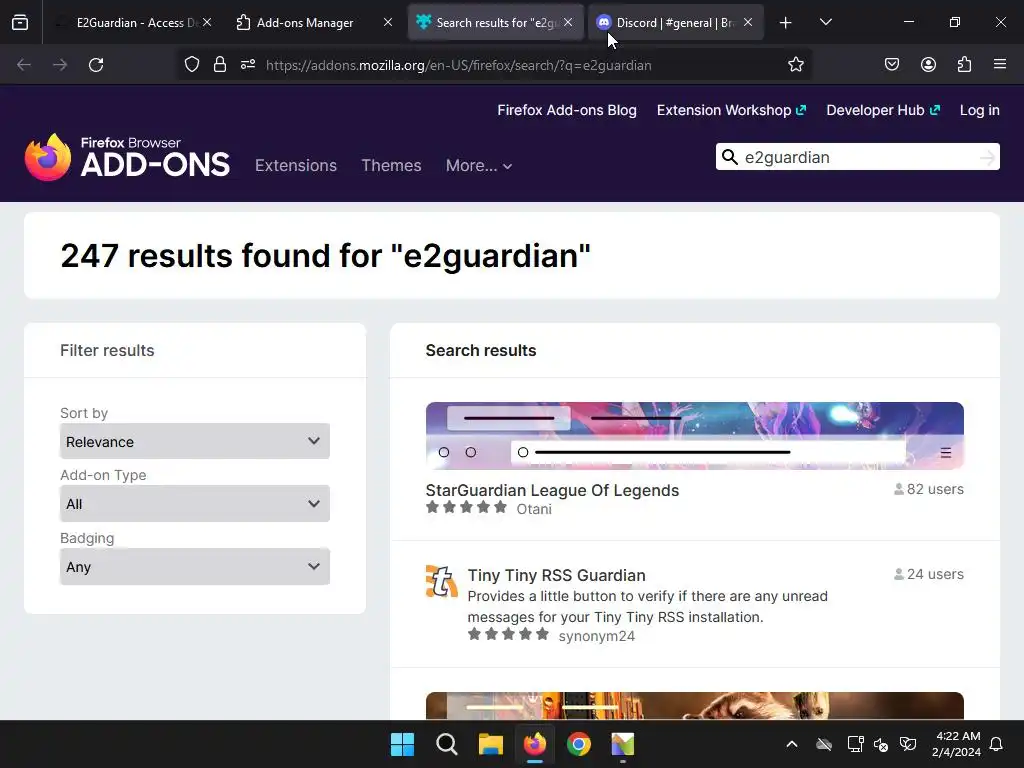Click author name Otani
The height and width of the screenshot is (768, 1024).
click(x=534, y=509)
